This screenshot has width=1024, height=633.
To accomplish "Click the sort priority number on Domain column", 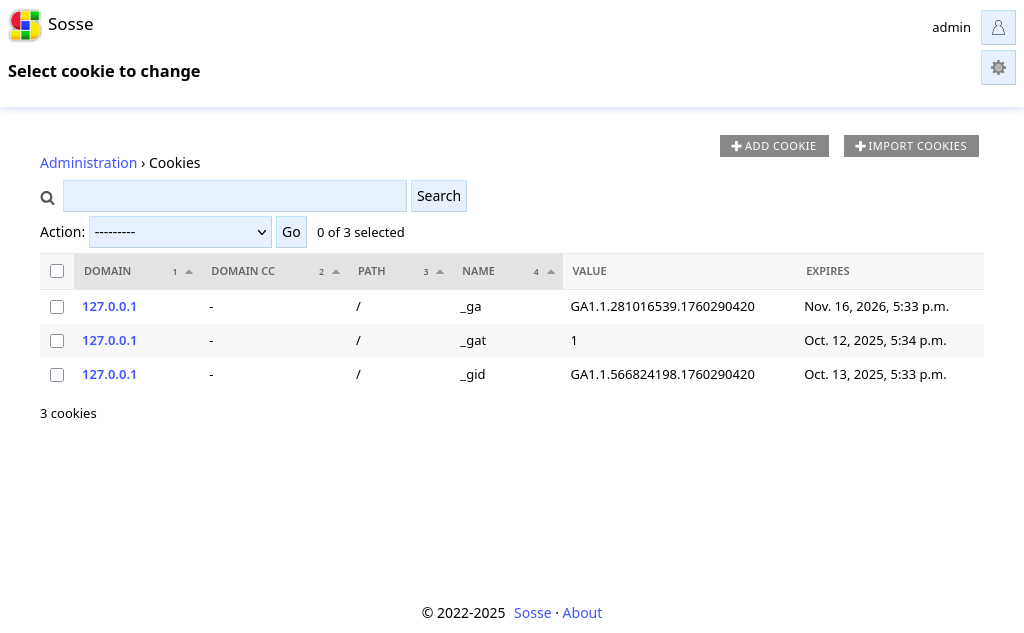I will tap(174, 272).
